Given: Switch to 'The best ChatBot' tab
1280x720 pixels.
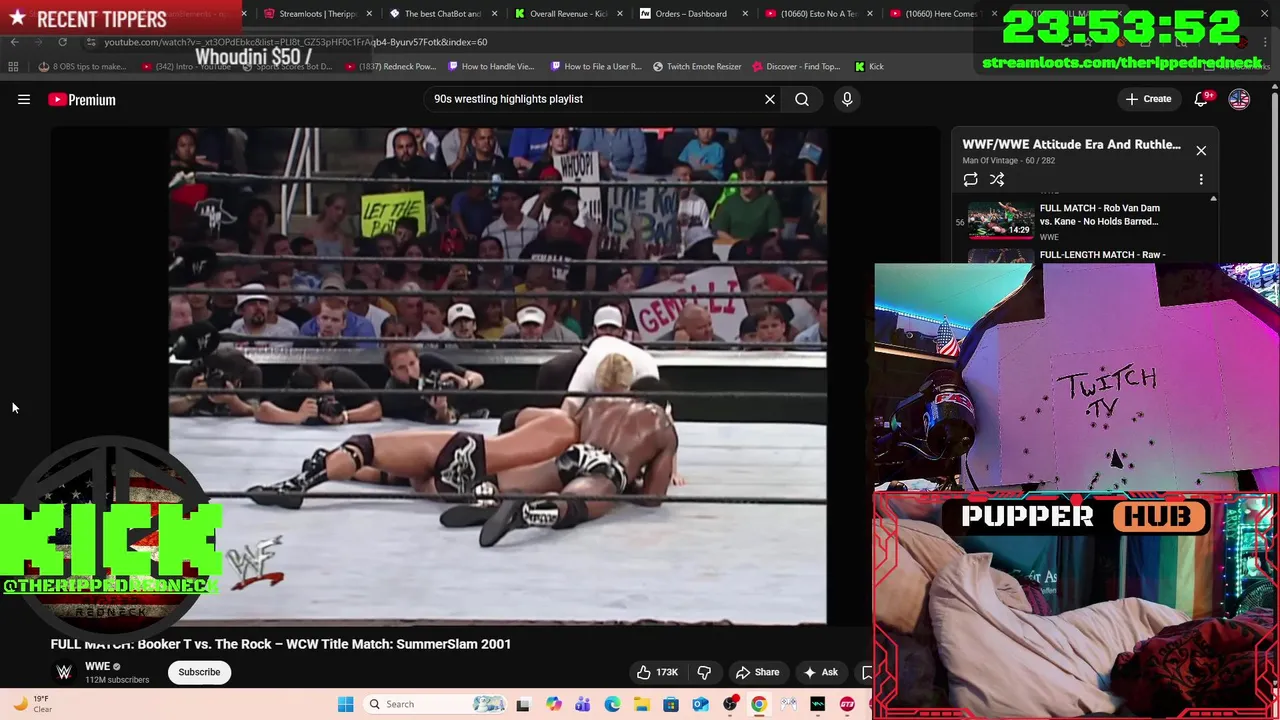Looking at the screenshot, I should point(443,14).
